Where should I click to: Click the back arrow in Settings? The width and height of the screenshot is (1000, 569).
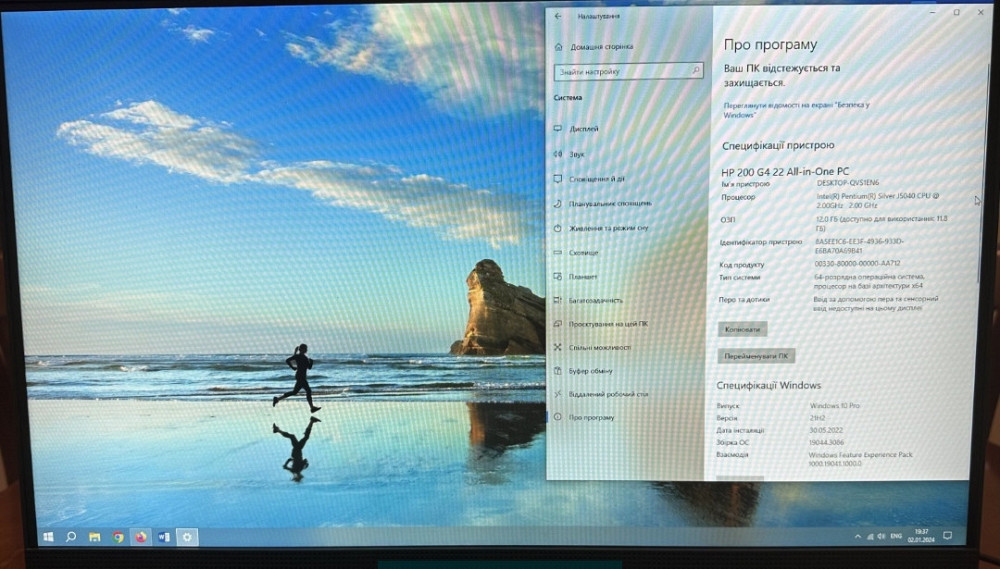point(558,16)
